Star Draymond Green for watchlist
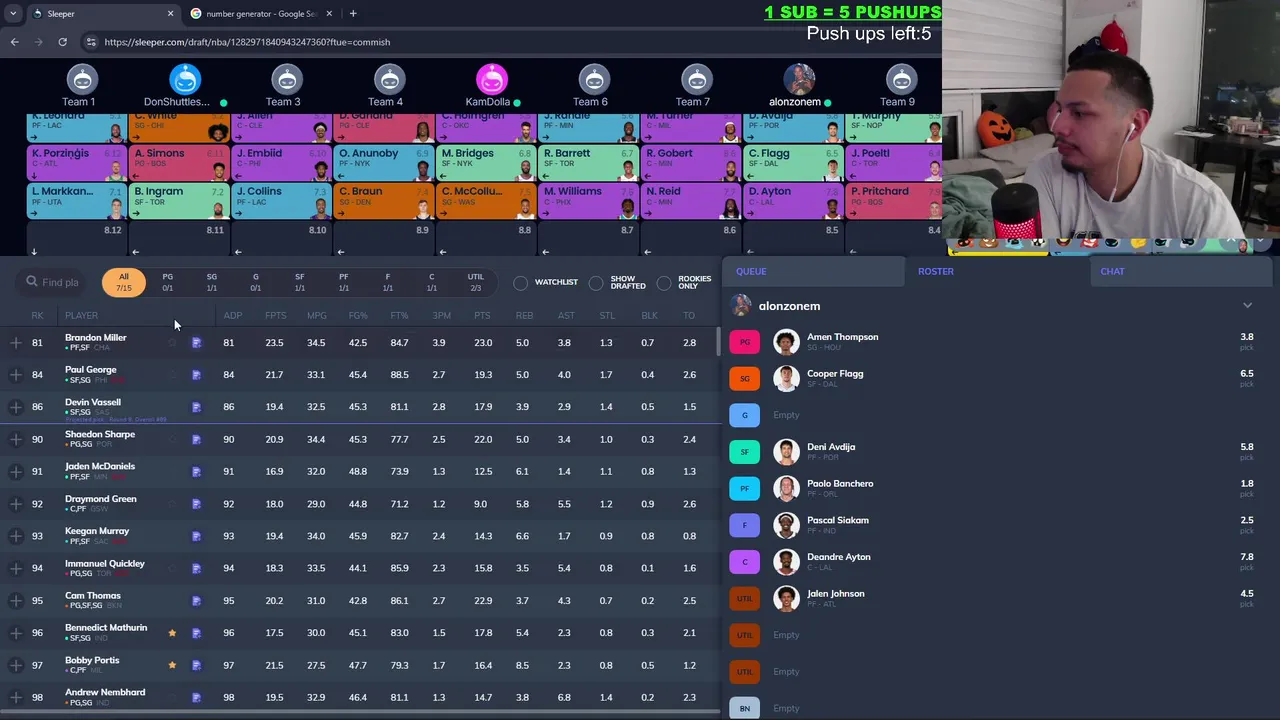 click(172, 504)
